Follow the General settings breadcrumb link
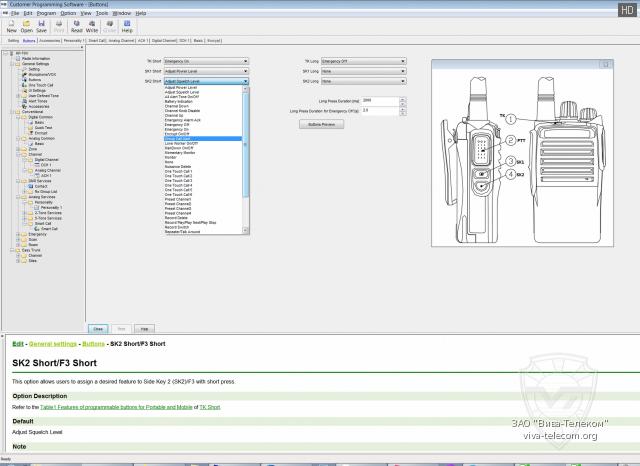Image resolution: width=640 pixels, height=466 pixels. click(51, 343)
